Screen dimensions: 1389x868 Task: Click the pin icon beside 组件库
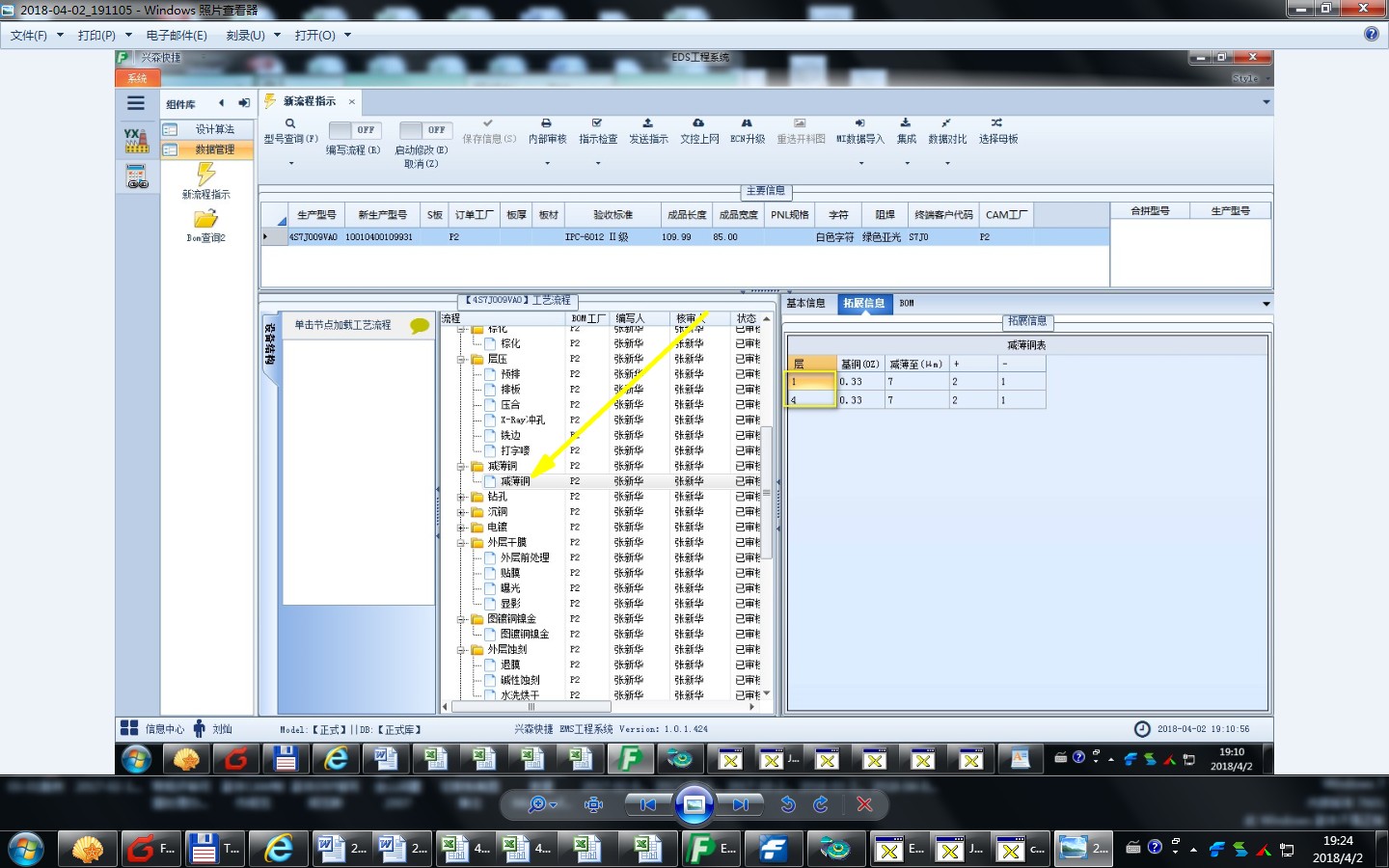pyautogui.click(x=244, y=103)
